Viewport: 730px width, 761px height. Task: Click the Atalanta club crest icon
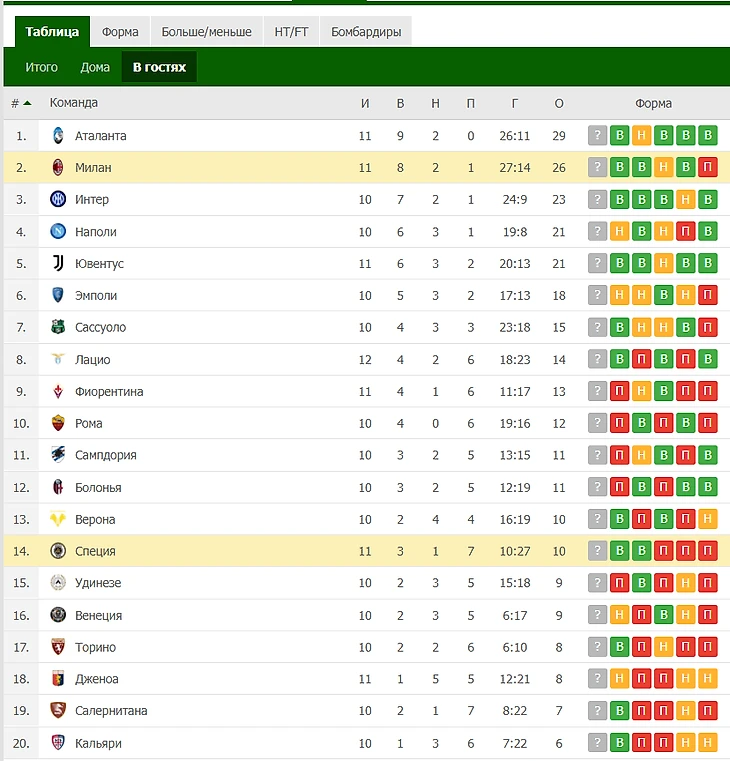click(x=57, y=136)
